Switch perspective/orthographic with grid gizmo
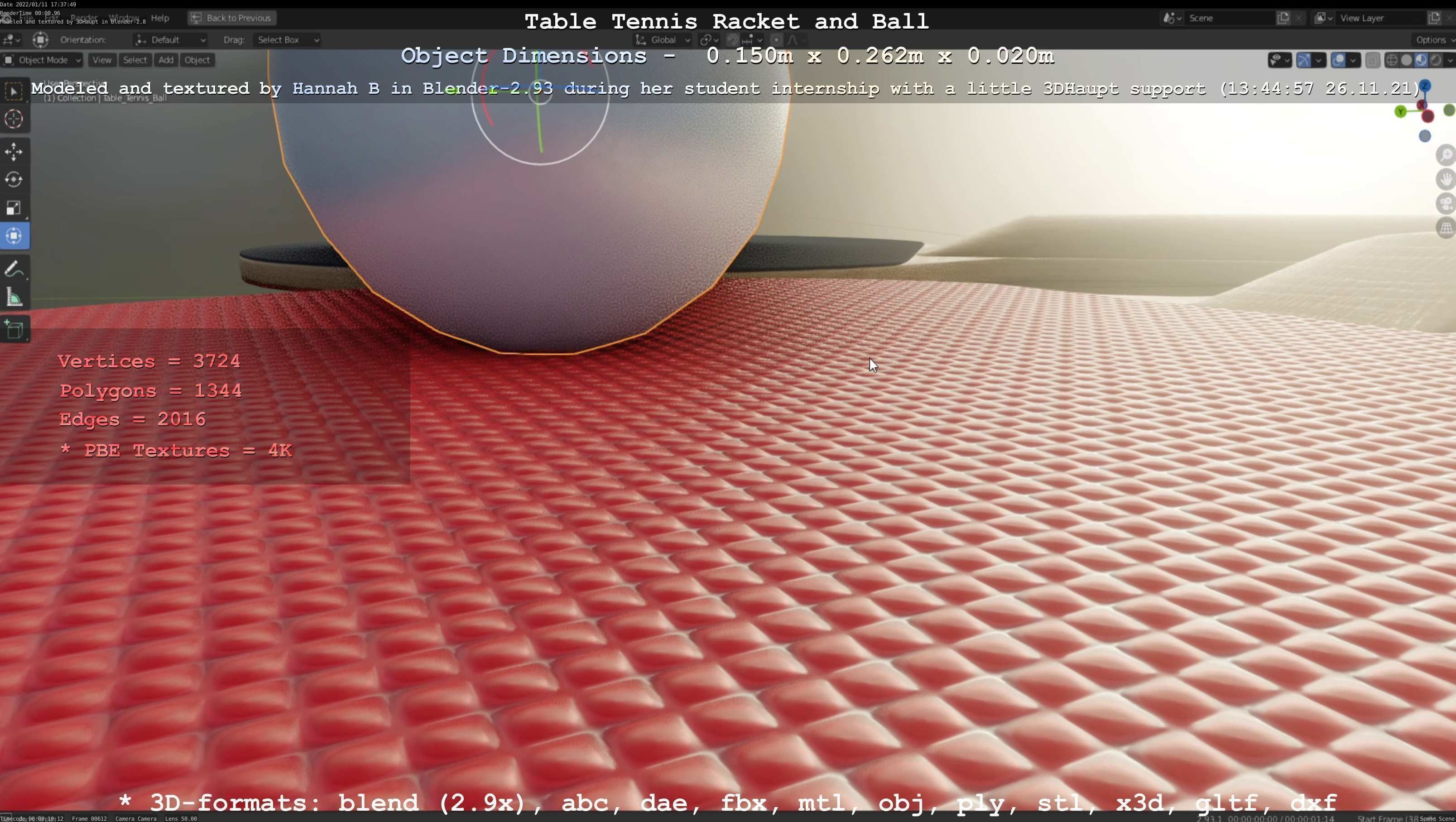Screen dimensions: 1456x822 (1446, 228)
